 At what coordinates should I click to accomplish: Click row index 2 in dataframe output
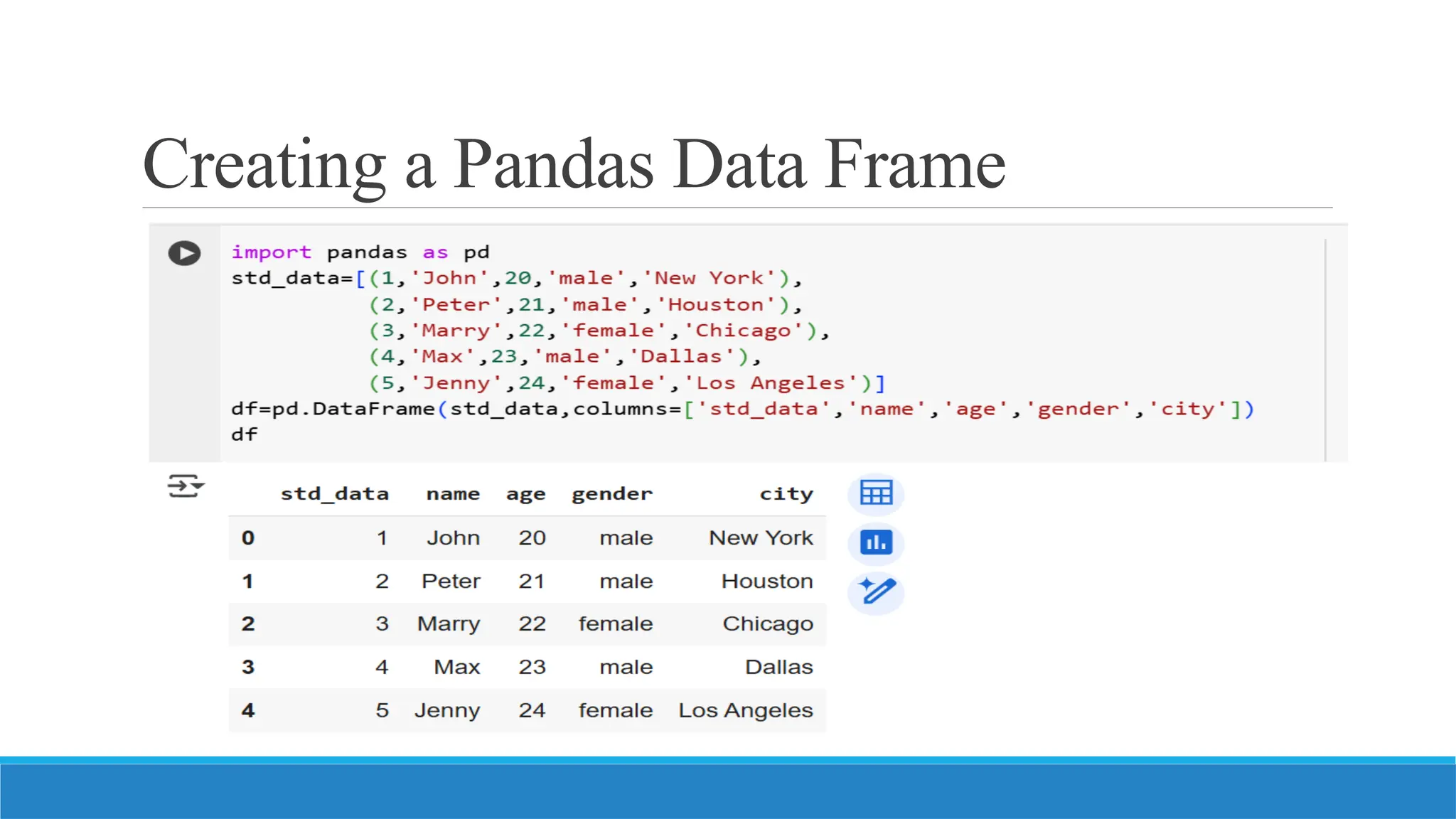pyautogui.click(x=247, y=624)
